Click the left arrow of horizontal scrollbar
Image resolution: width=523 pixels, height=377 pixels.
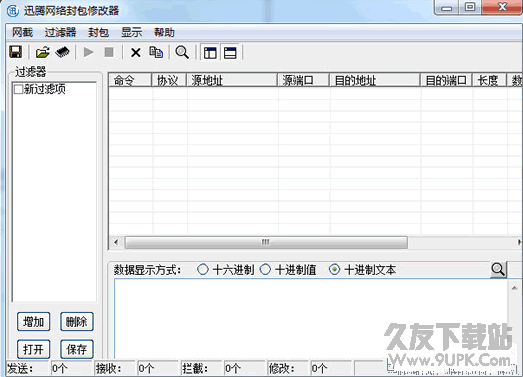tap(116, 242)
